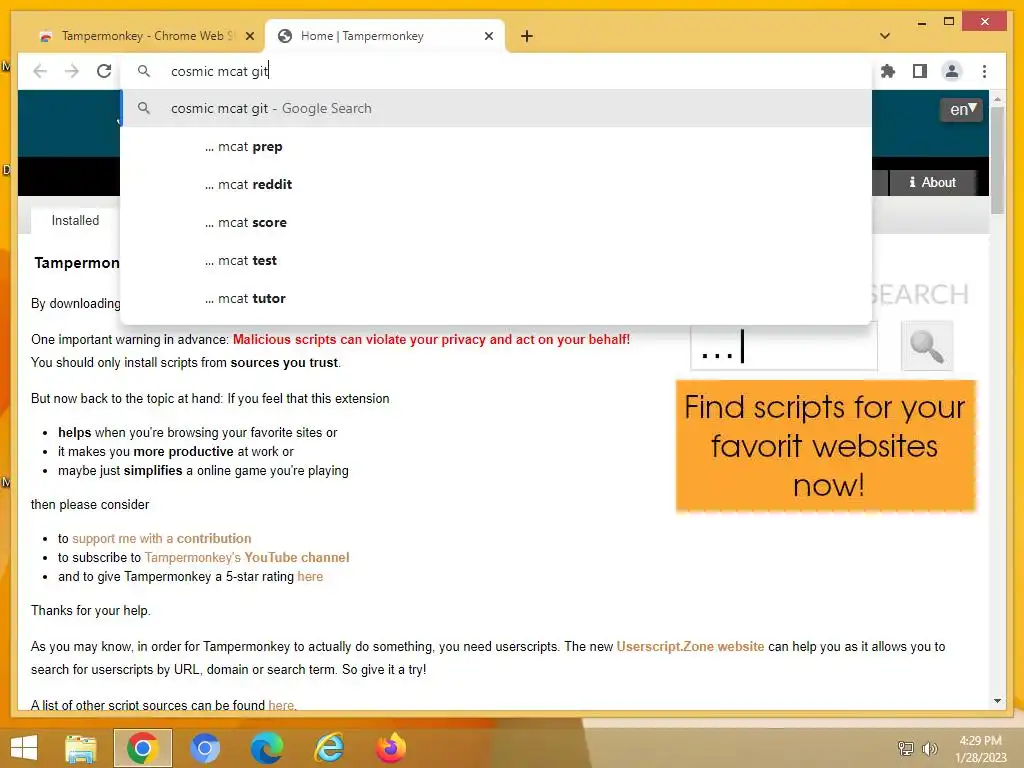This screenshot has height=768, width=1024.
Task: Open 'support me with a contribution' link
Action: point(161,539)
